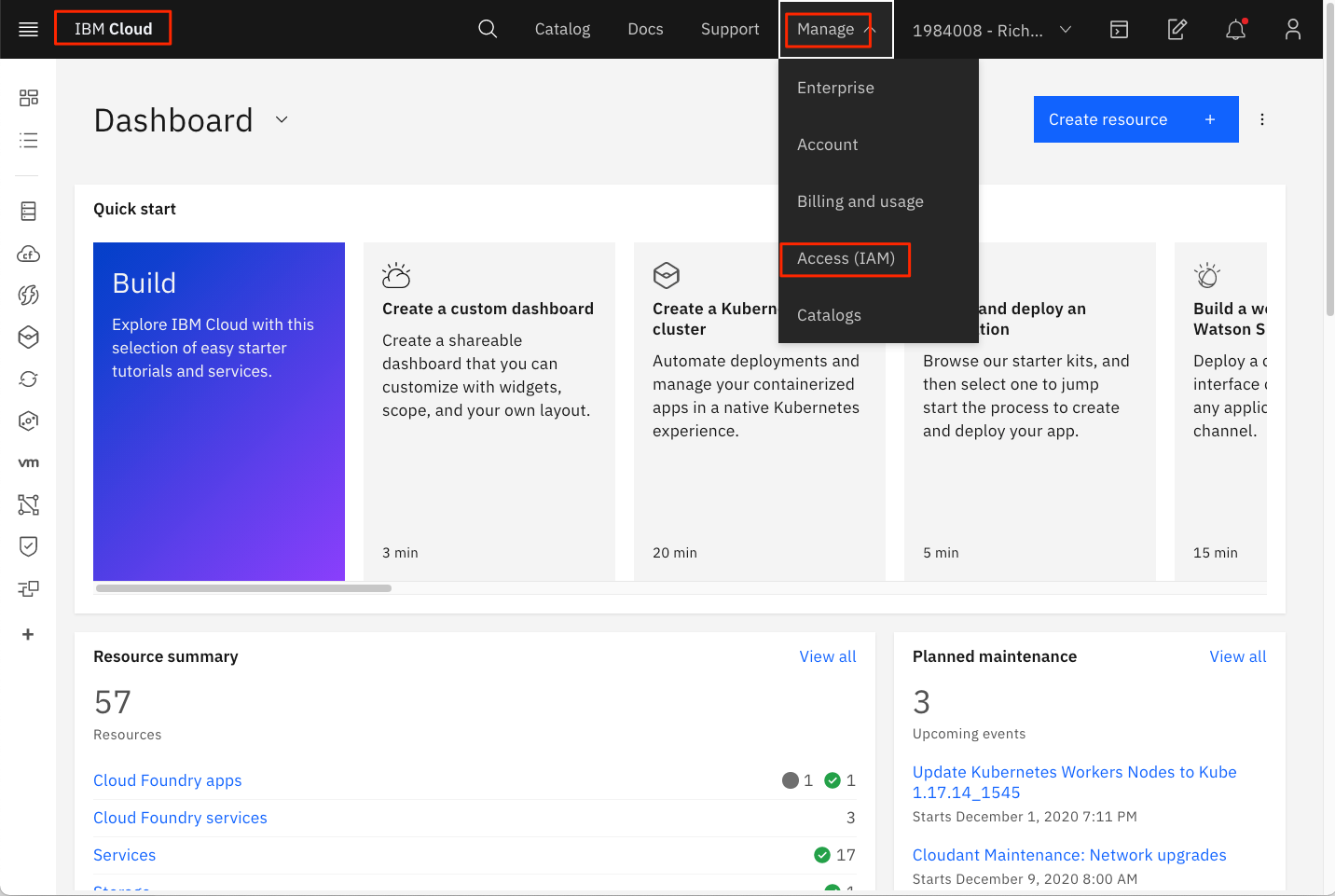Open the Support menu item
Viewport: 1335px width, 896px height.
[730, 29]
